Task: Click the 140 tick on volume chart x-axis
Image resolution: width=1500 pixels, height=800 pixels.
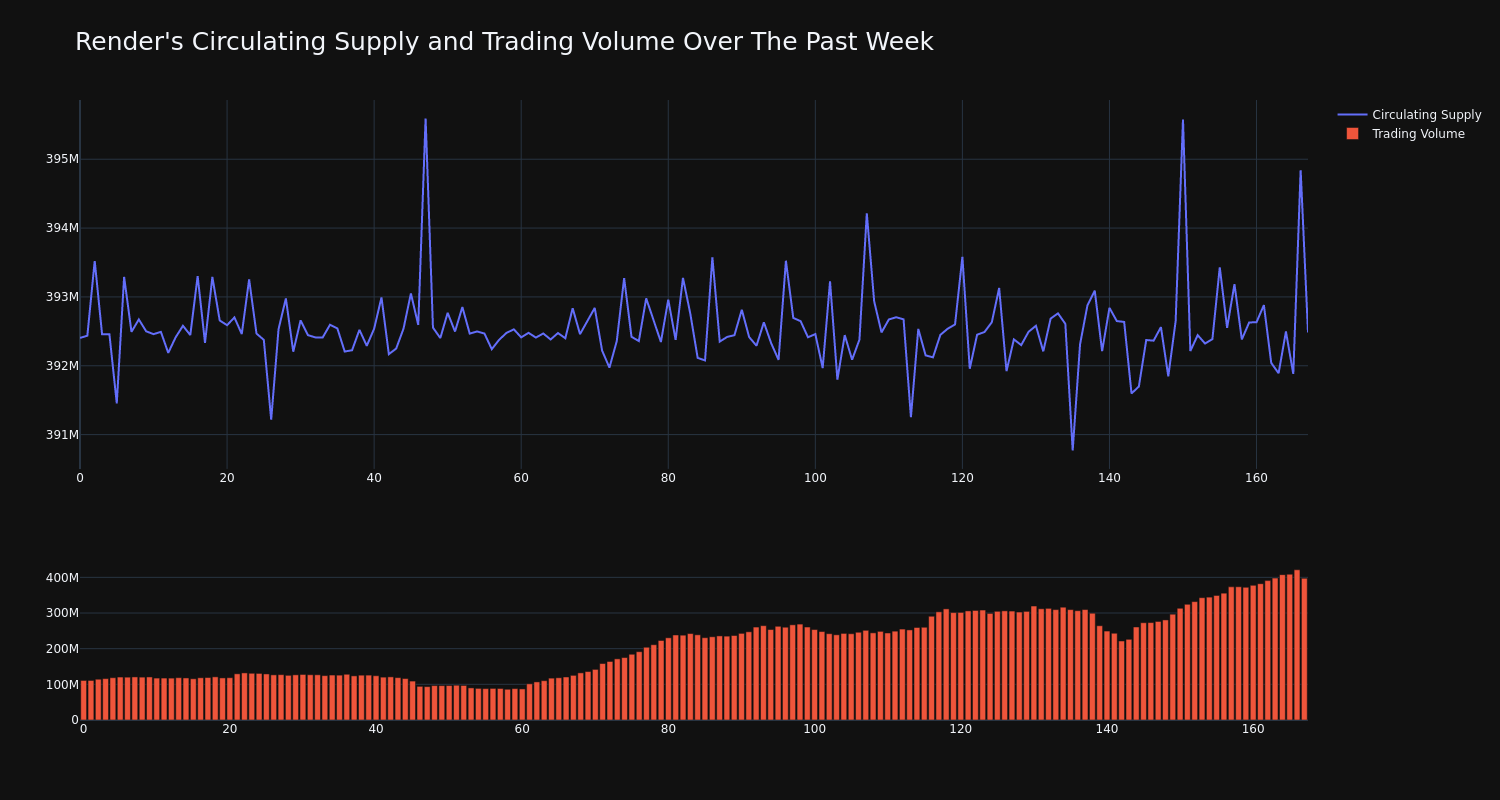Action: click(x=1107, y=729)
